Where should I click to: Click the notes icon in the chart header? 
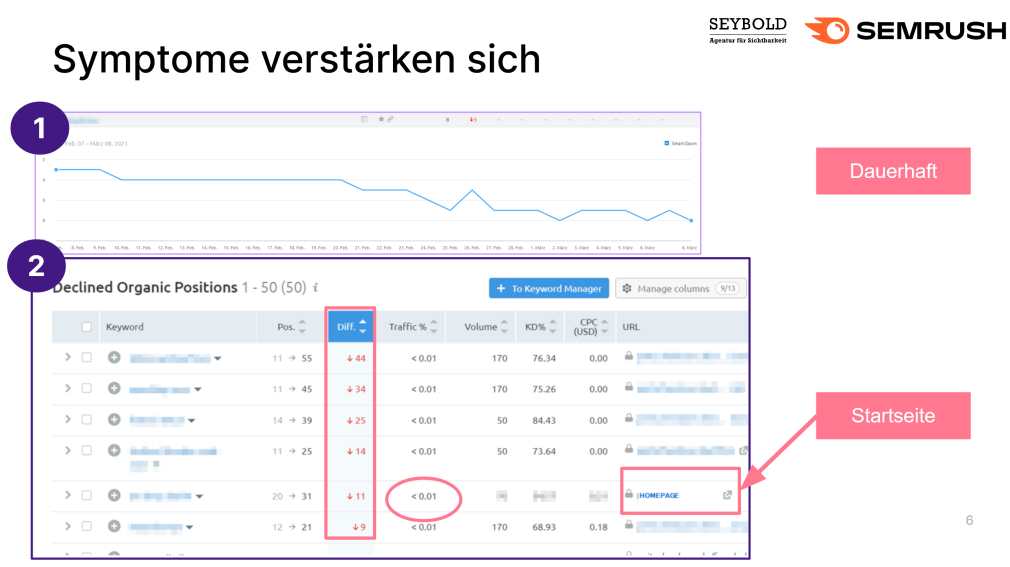tap(364, 119)
